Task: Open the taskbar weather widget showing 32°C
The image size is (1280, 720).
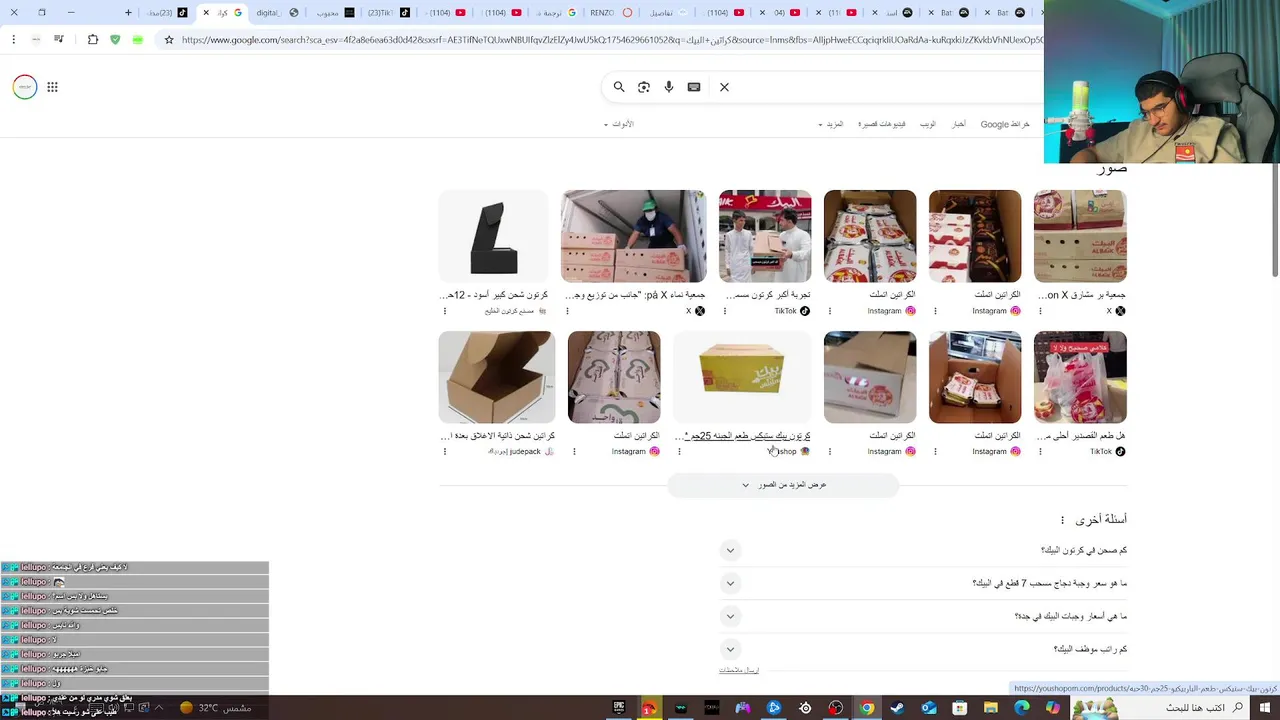Action: click(x=215, y=708)
